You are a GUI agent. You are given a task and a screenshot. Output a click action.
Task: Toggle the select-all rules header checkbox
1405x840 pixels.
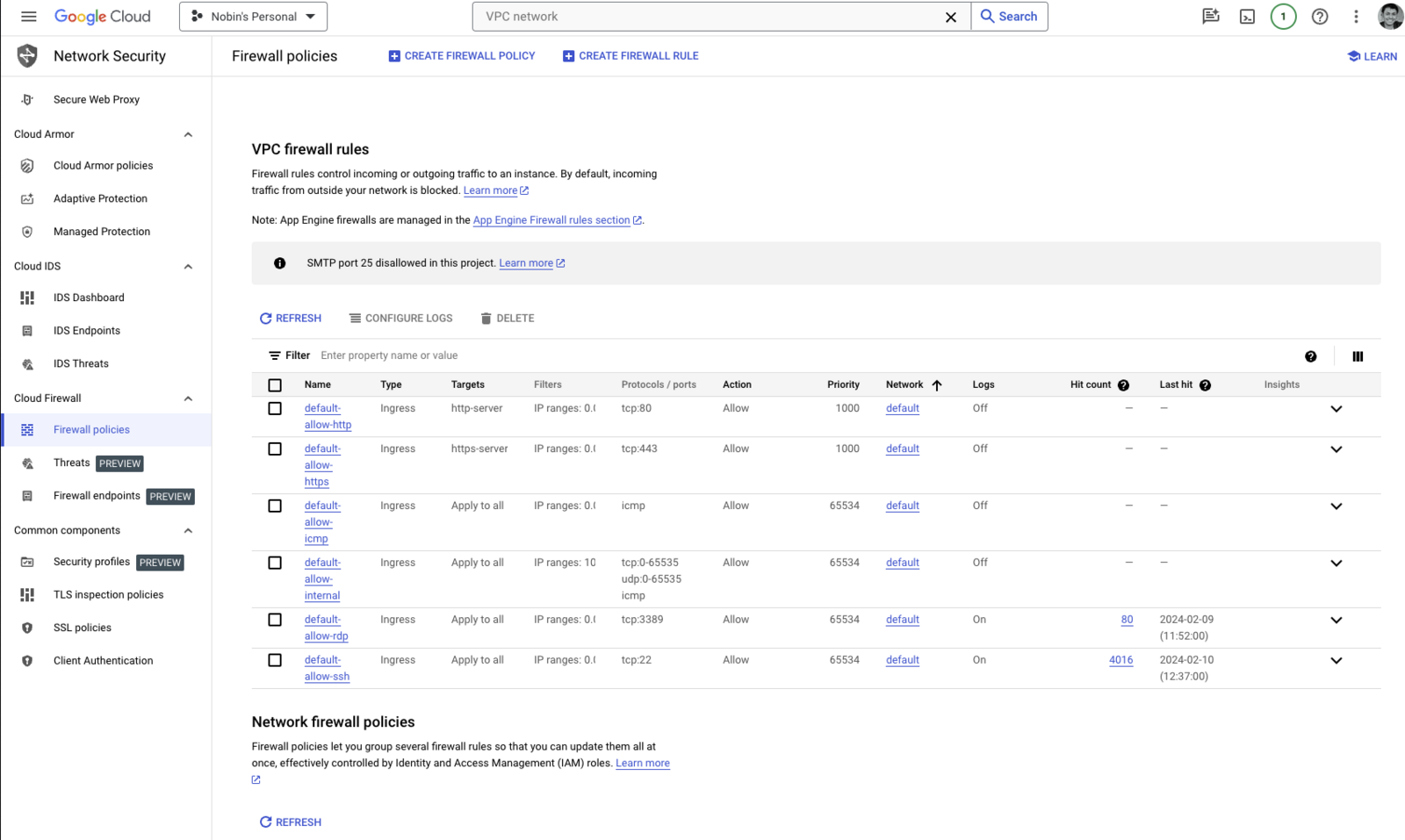pos(275,385)
